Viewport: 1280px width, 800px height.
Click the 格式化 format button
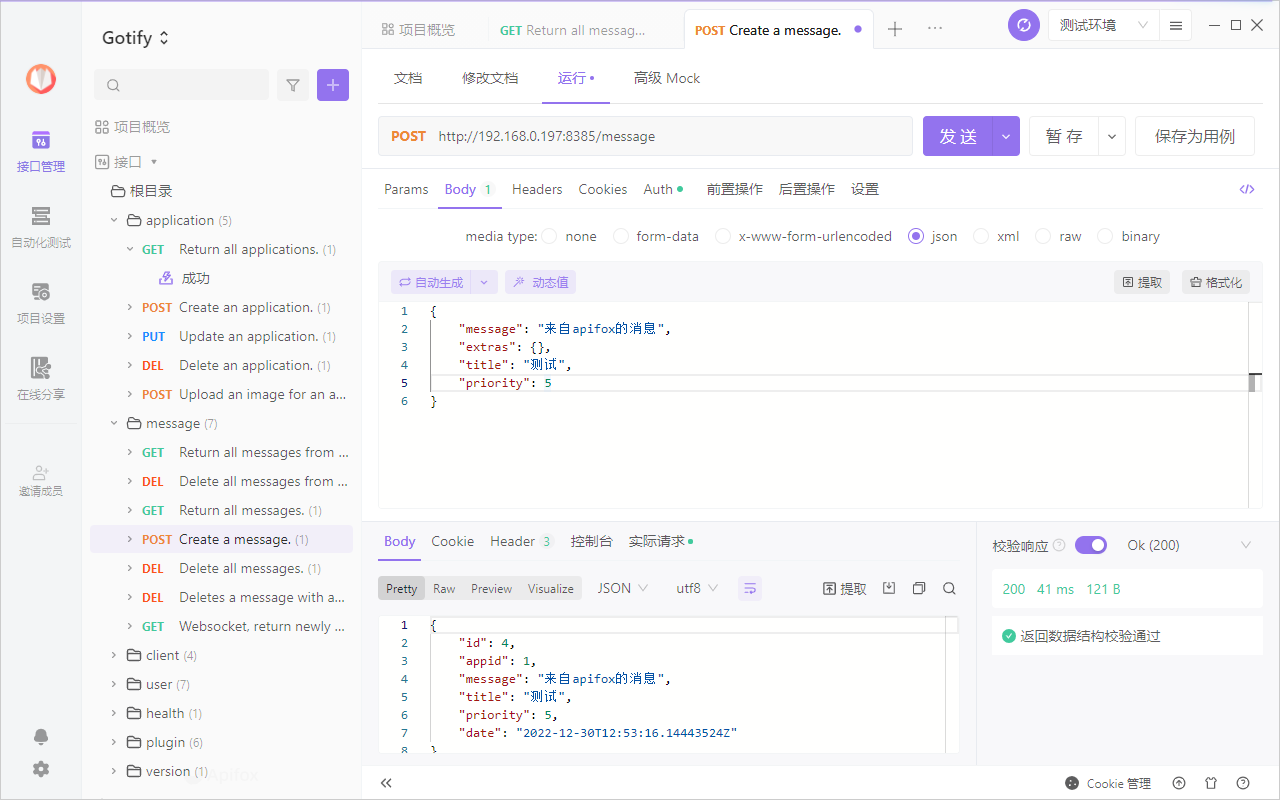tap(1216, 283)
